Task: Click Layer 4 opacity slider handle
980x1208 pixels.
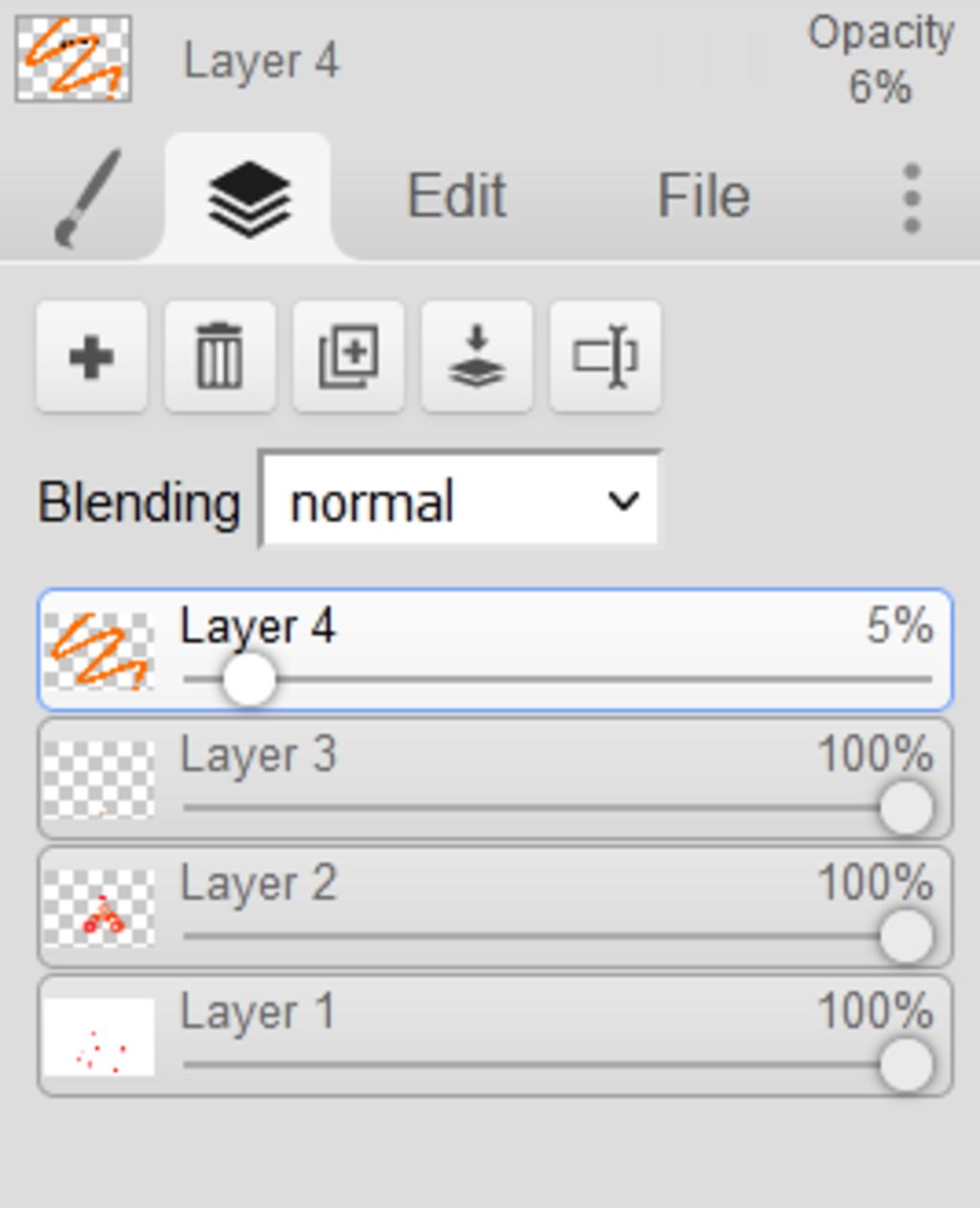Action: tap(249, 680)
